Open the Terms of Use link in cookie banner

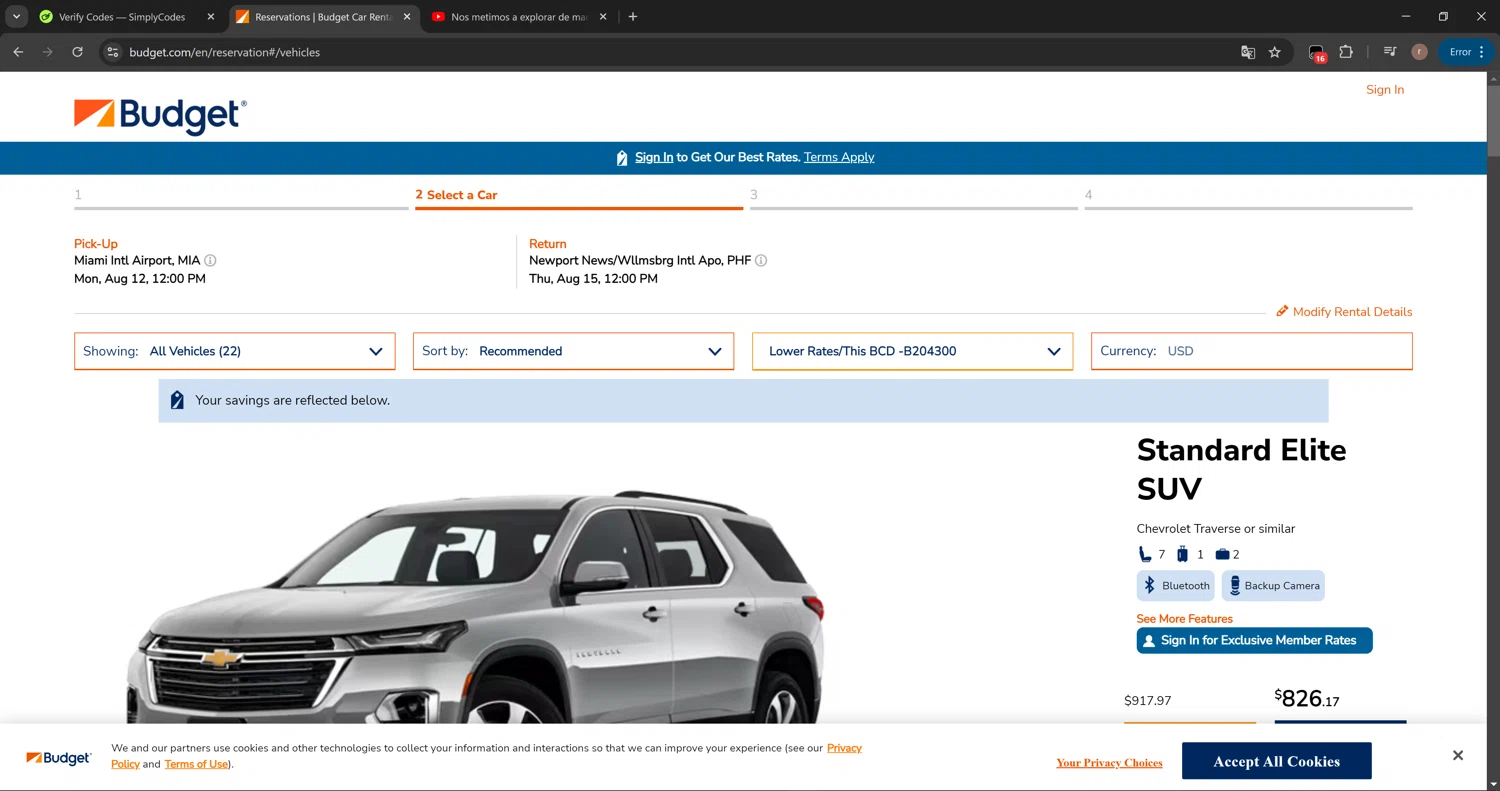point(197,764)
